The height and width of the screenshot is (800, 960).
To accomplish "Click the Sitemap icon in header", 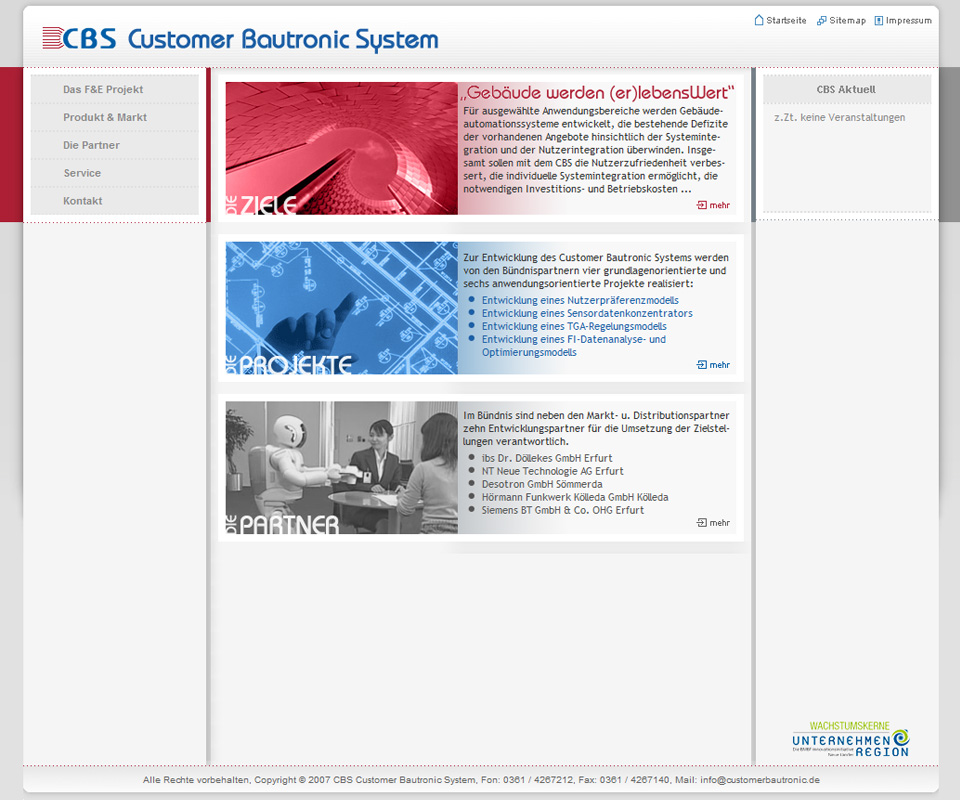I will point(822,21).
